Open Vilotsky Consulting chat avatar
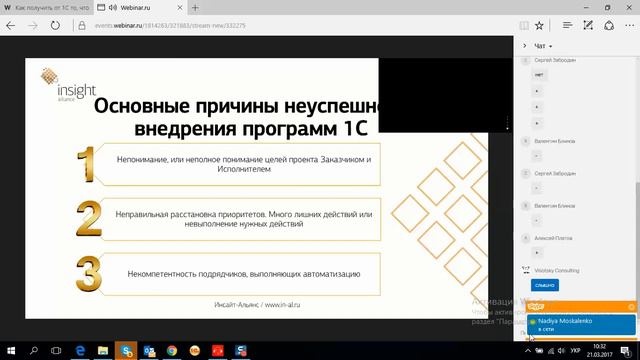The width and height of the screenshot is (640, 360). pyautogui.click(x=526, y=270)
